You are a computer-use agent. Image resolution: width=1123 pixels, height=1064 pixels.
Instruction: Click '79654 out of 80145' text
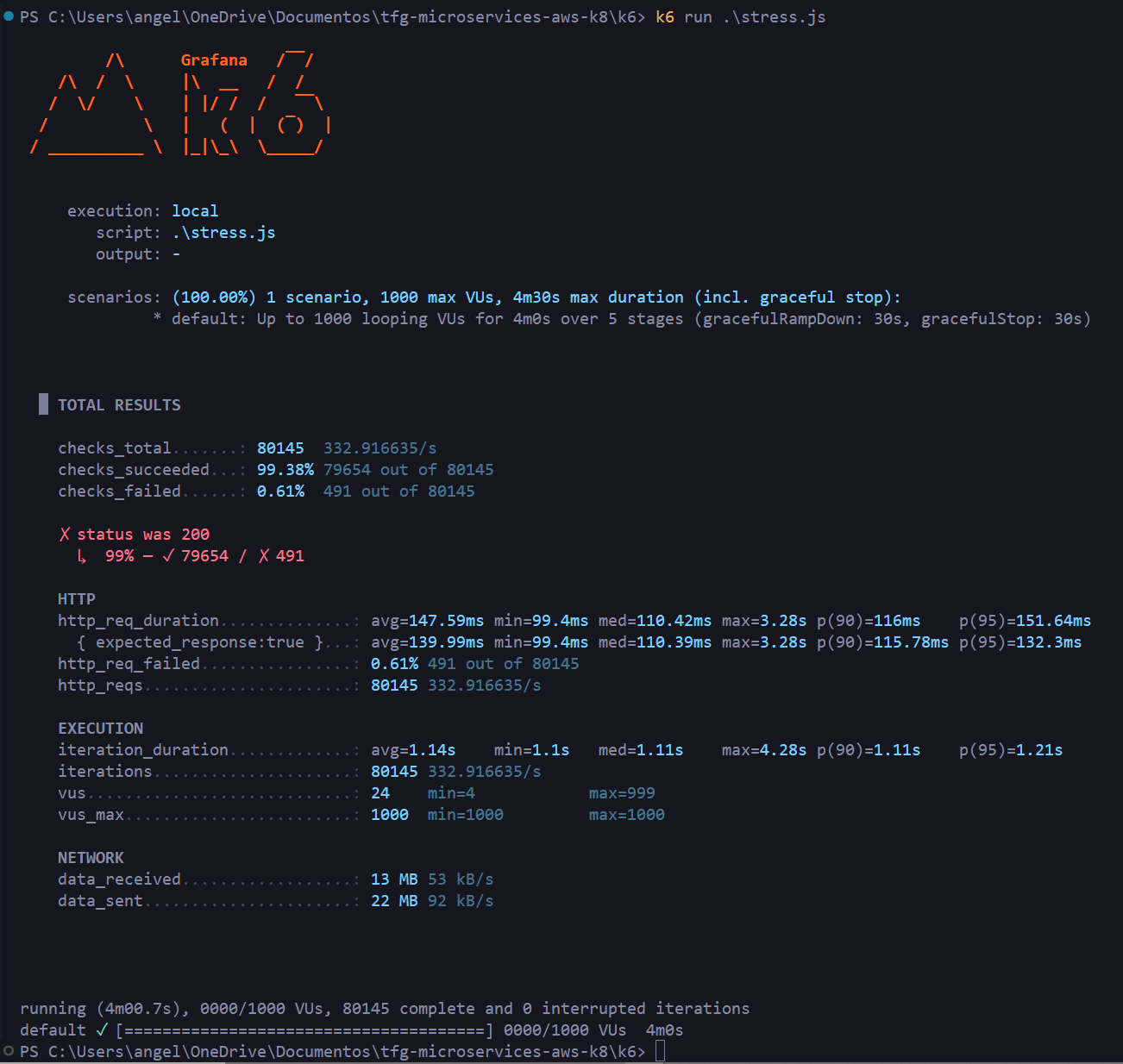pyautogui.click(x=409, y=470)
